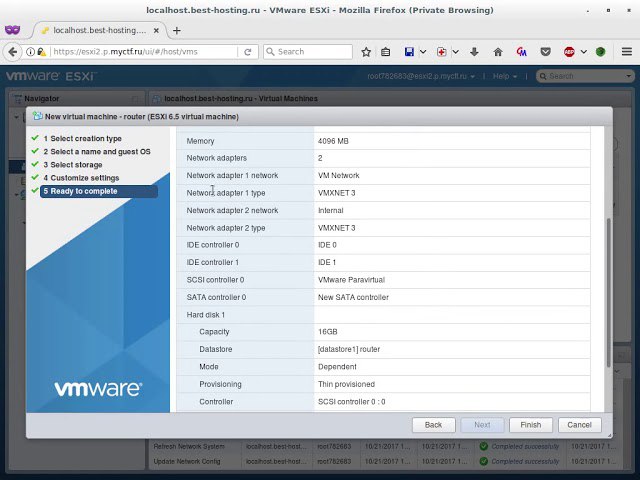This screenshot has width=640, height=480.
Task: Click the Back button in wizard
Action: pos(433,425)
